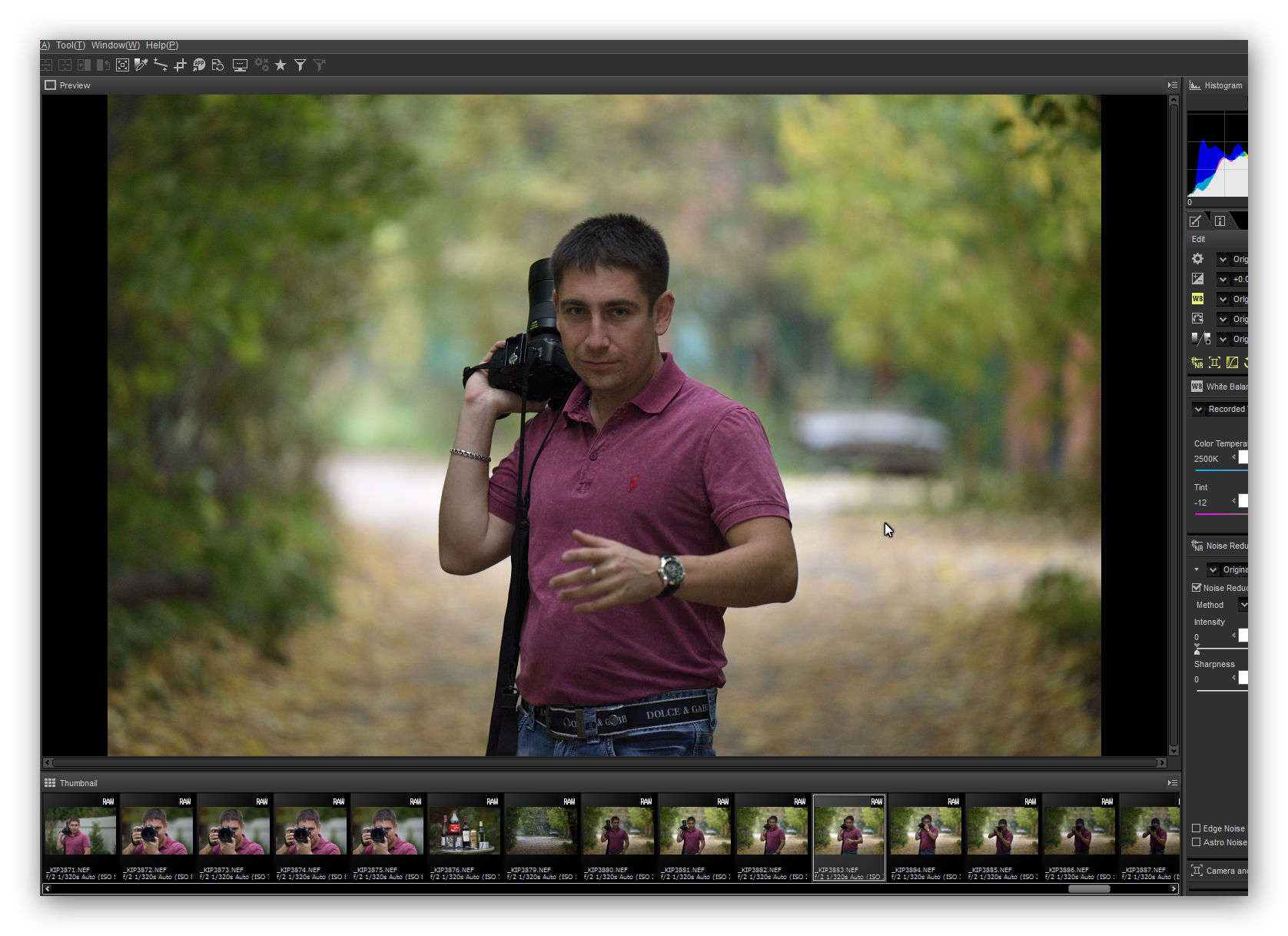Expand the exposure compensation dropdown arrow

[x=1223, y=279]
